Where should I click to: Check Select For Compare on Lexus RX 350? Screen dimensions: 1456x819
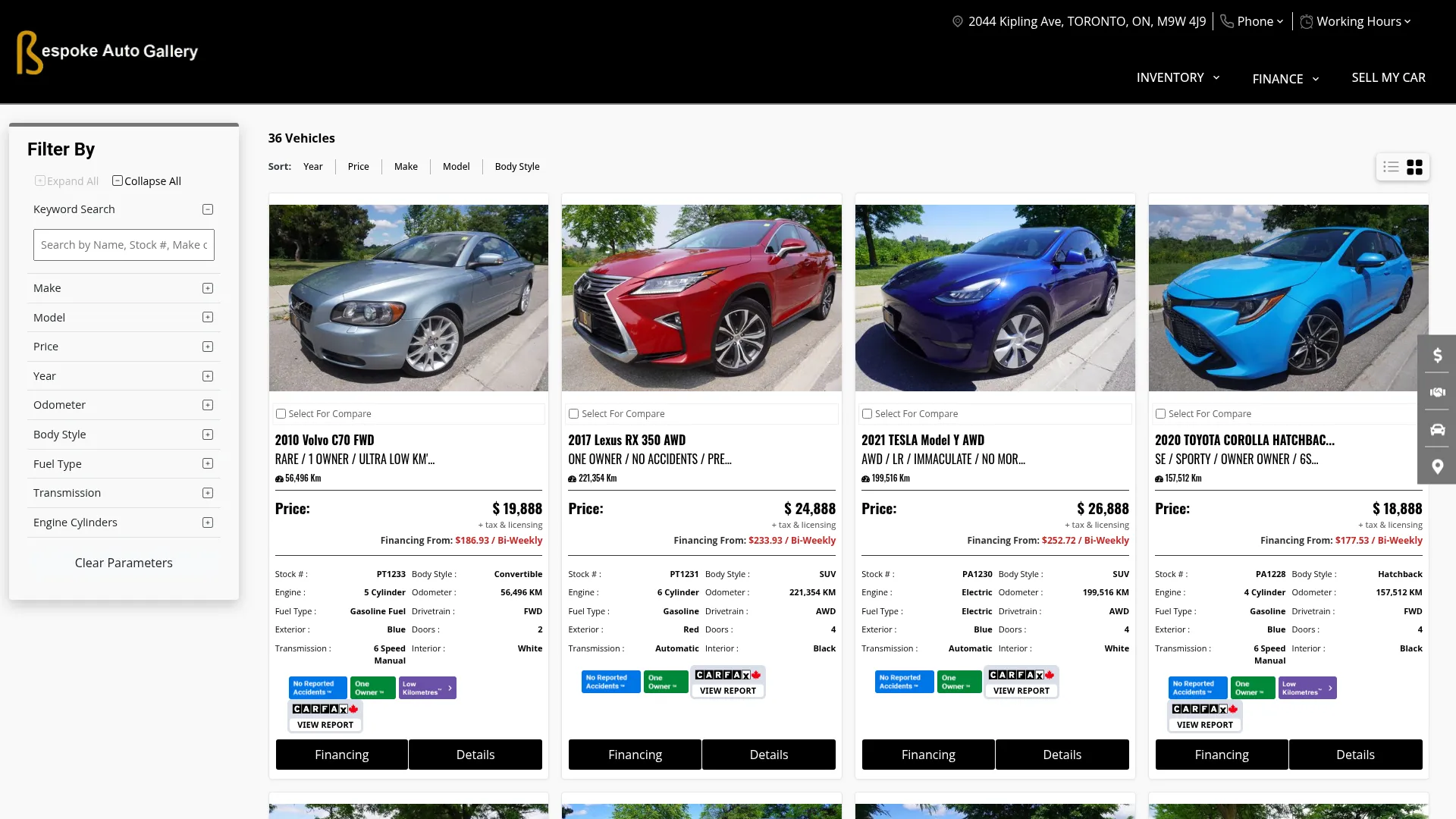pos(574,414)
